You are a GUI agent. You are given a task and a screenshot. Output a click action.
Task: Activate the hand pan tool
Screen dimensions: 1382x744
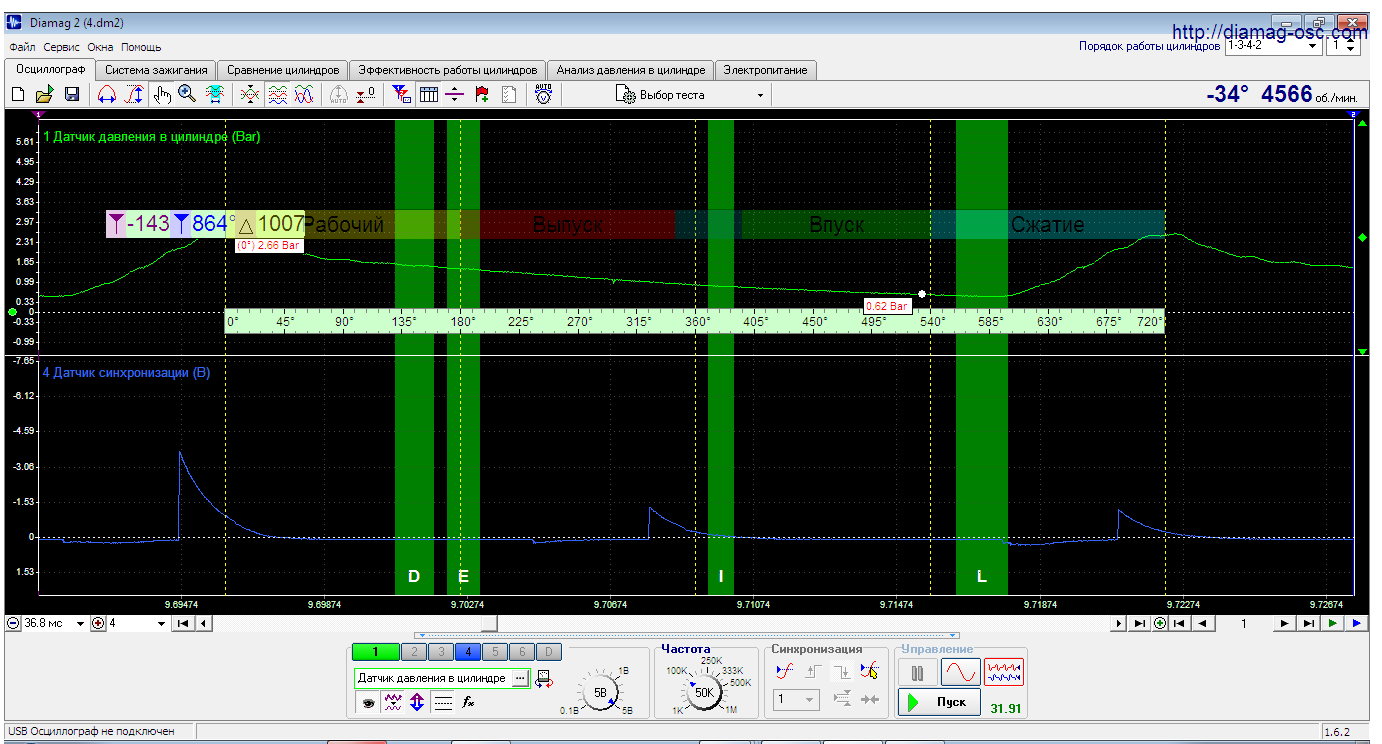pos(161,94)
